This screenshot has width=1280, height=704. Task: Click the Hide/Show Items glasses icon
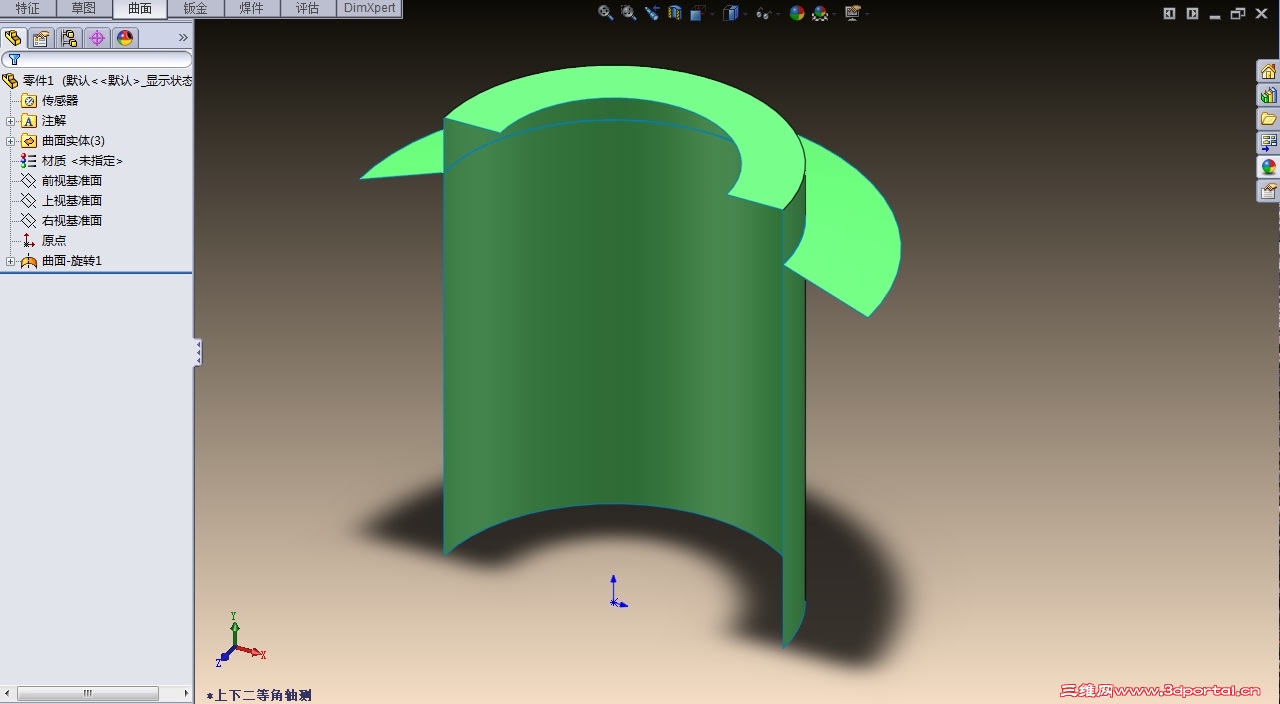pyautogui.click(x=763, y=13)
